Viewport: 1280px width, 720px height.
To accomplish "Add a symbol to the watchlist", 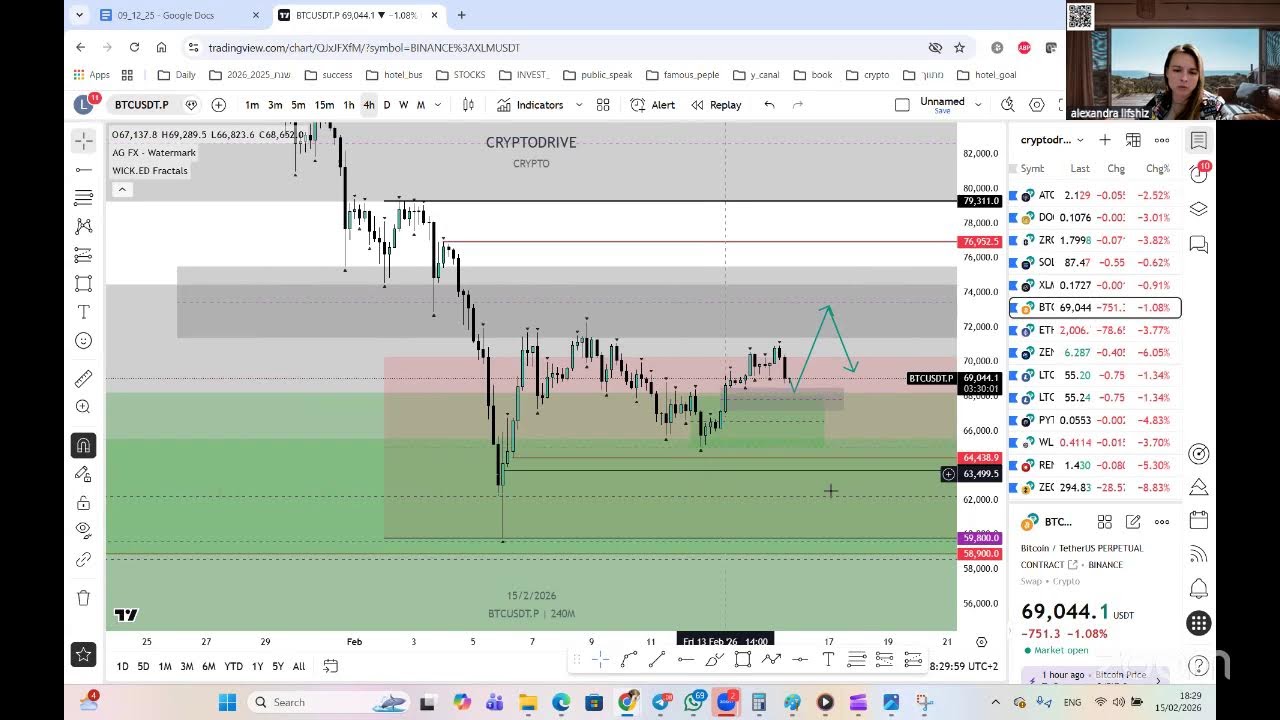I will pyautogui.click(x=1105, y=140).
